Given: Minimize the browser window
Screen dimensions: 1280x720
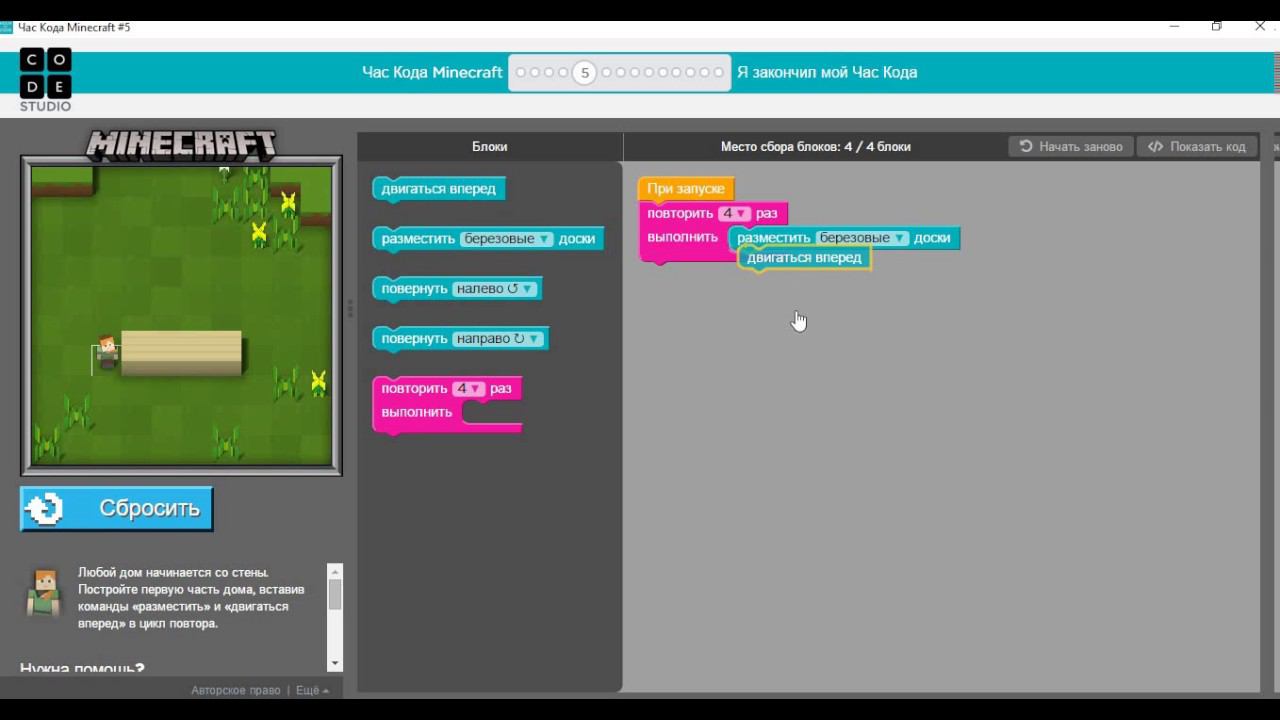Looking at the screenshot, I should 1174,27.
